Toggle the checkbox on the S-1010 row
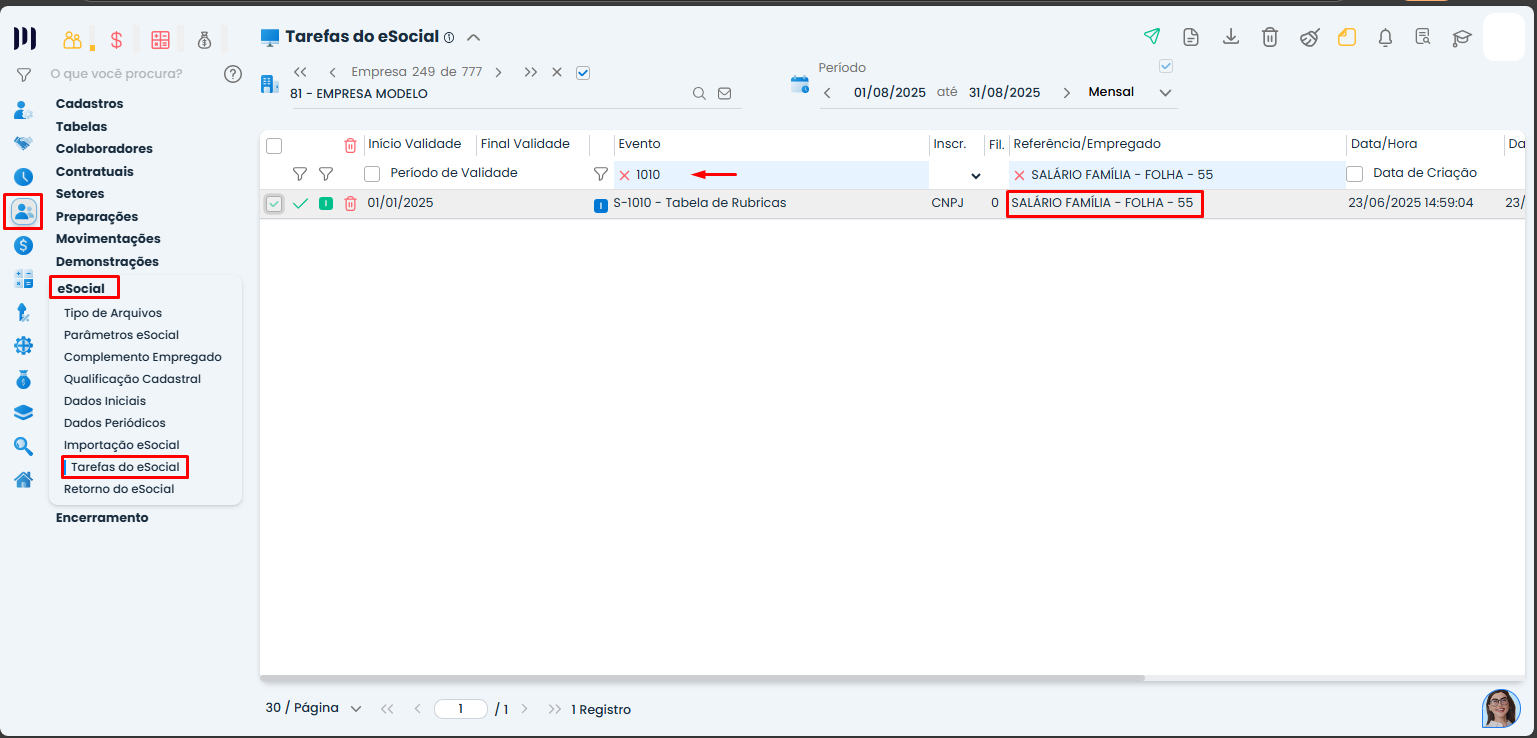Screen dimensions: 1537x738 [x=274, y=204]
